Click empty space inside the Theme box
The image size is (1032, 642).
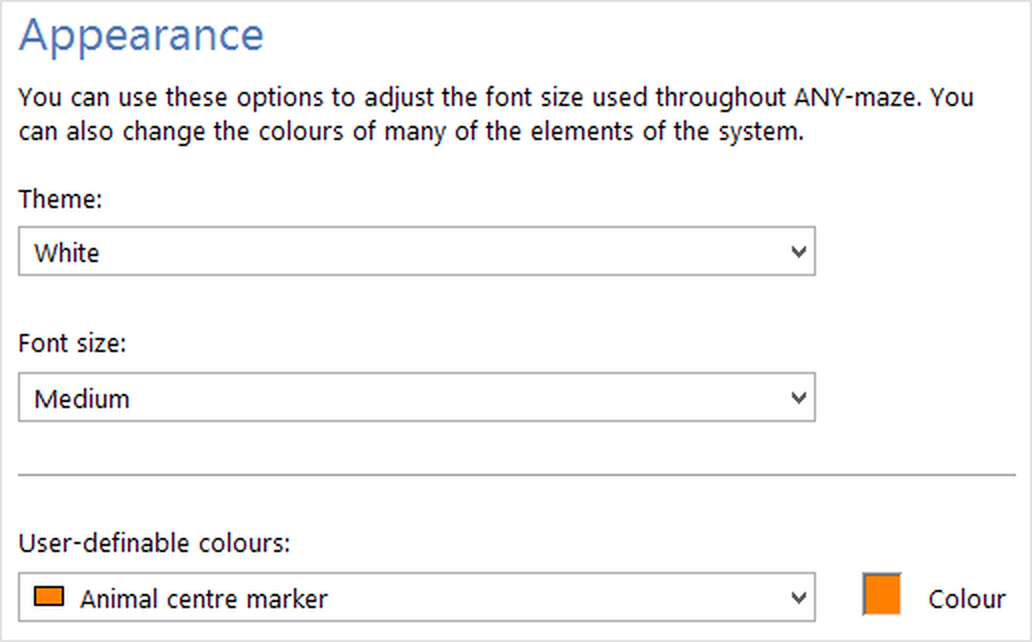(x=450, y=253)
